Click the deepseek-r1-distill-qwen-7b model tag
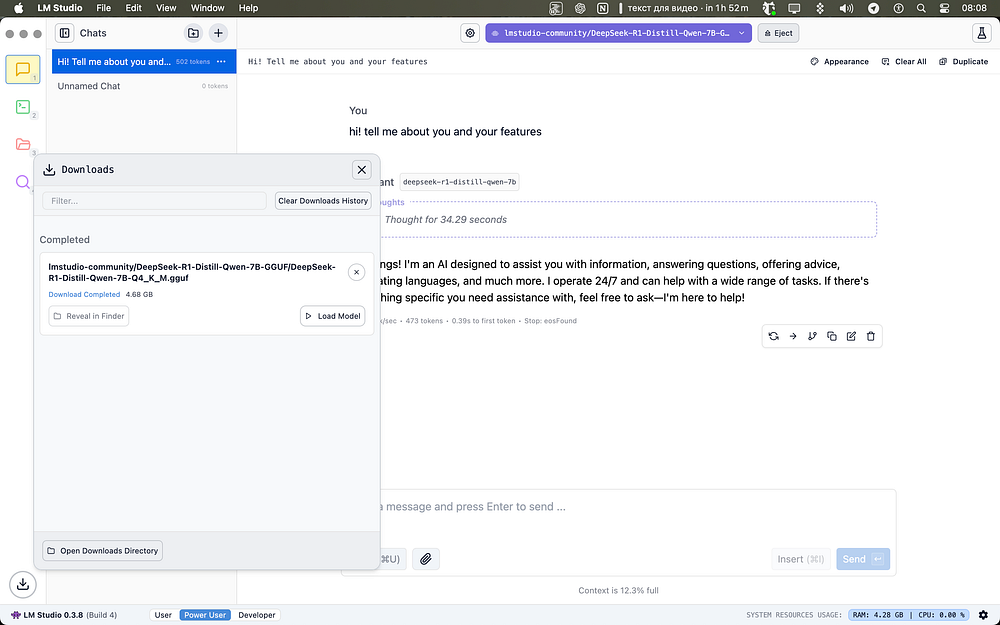 pos(459,182)
